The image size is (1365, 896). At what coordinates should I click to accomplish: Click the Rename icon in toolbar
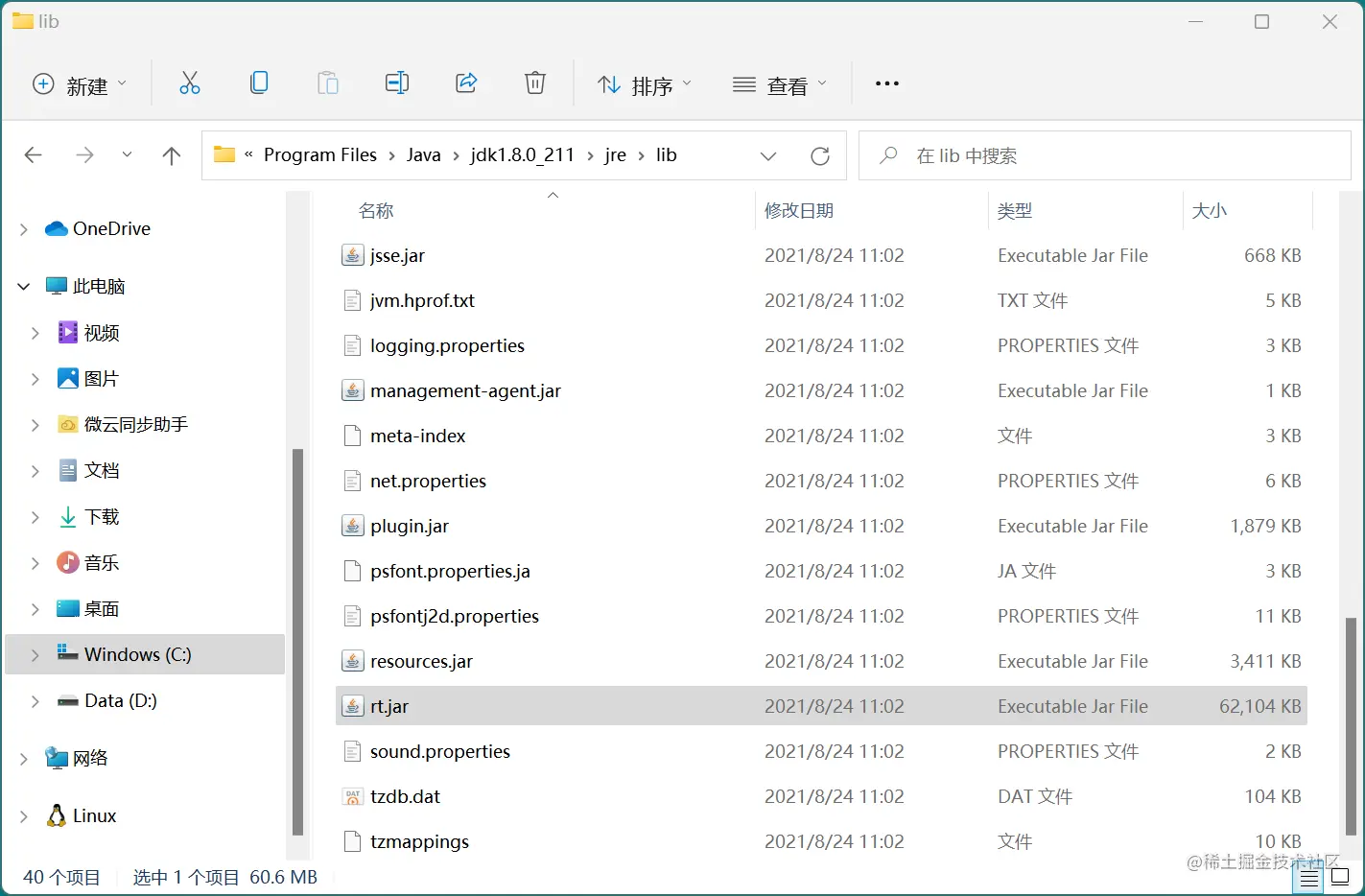tap(397, 83)
